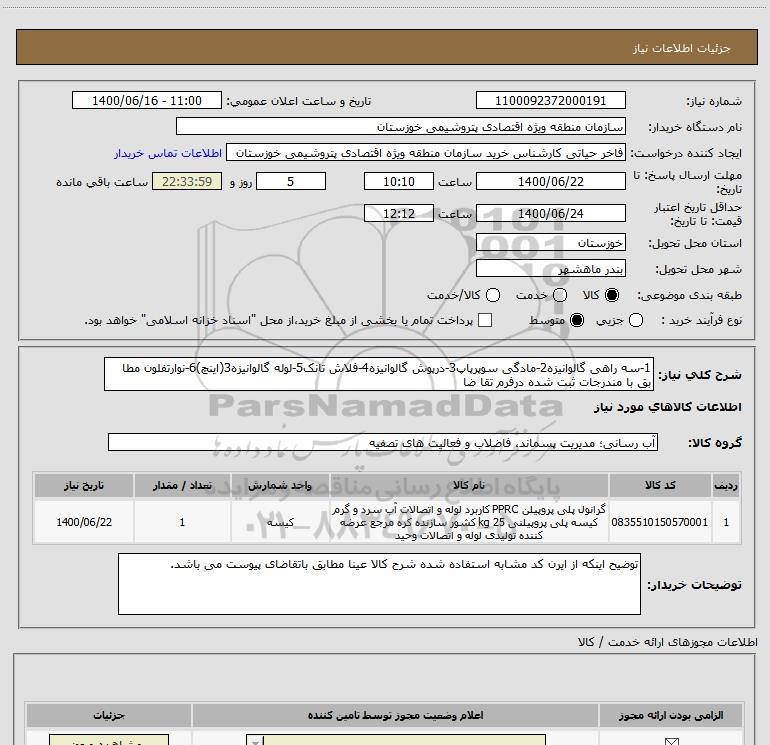This screenshot has height=745, width=770.
Task: Toggle the Islamic treasury bonds payment checkbox
Action: coord(485,320)
